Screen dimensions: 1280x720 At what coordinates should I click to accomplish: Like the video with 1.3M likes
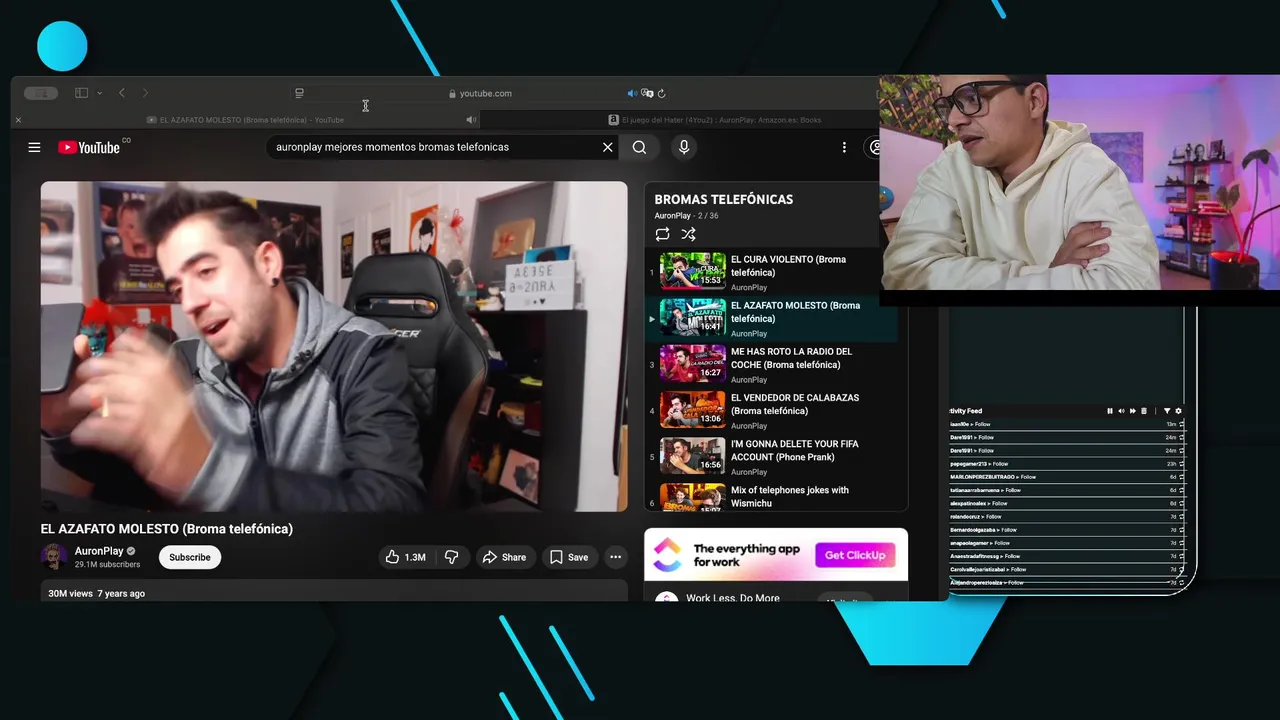pyautogui.click(x=405, y=557)
